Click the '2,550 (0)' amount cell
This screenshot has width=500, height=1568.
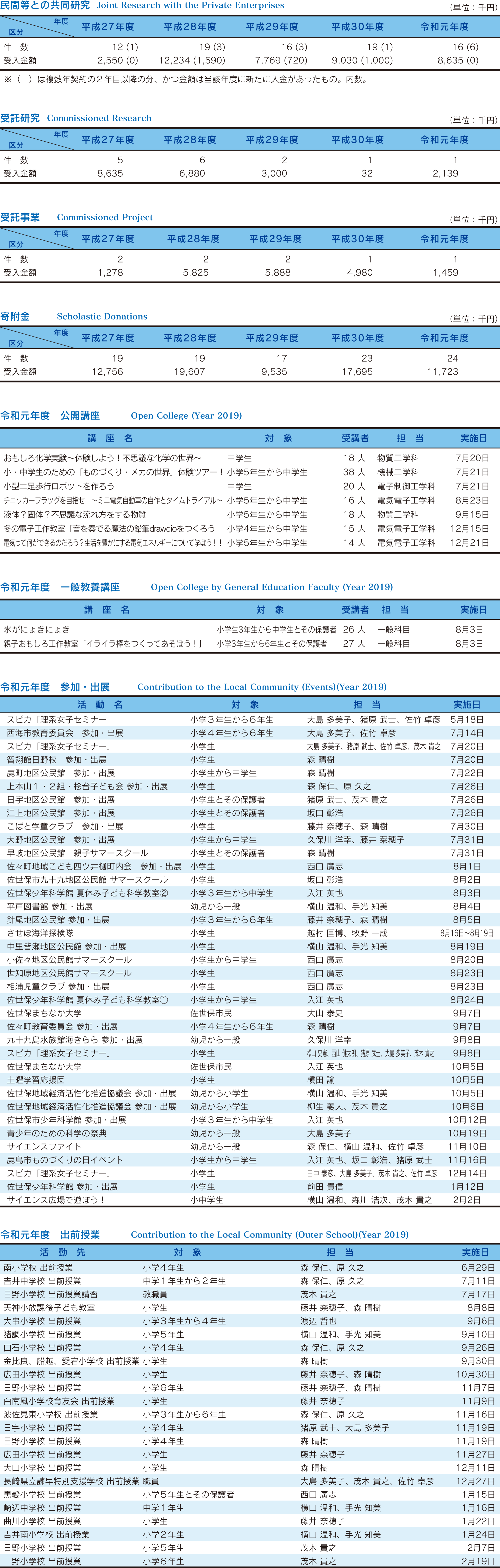point(118,60)
